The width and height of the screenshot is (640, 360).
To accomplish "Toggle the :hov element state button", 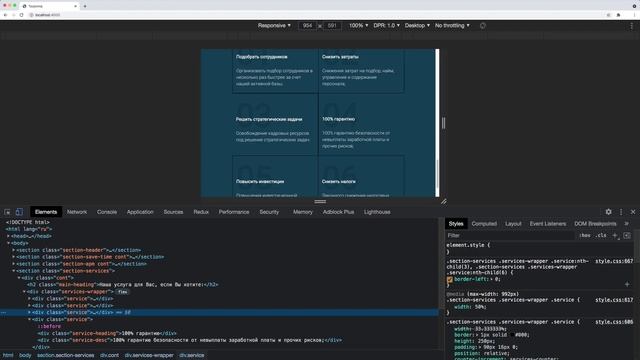I will pyautogui.click(x=585, y=236).
